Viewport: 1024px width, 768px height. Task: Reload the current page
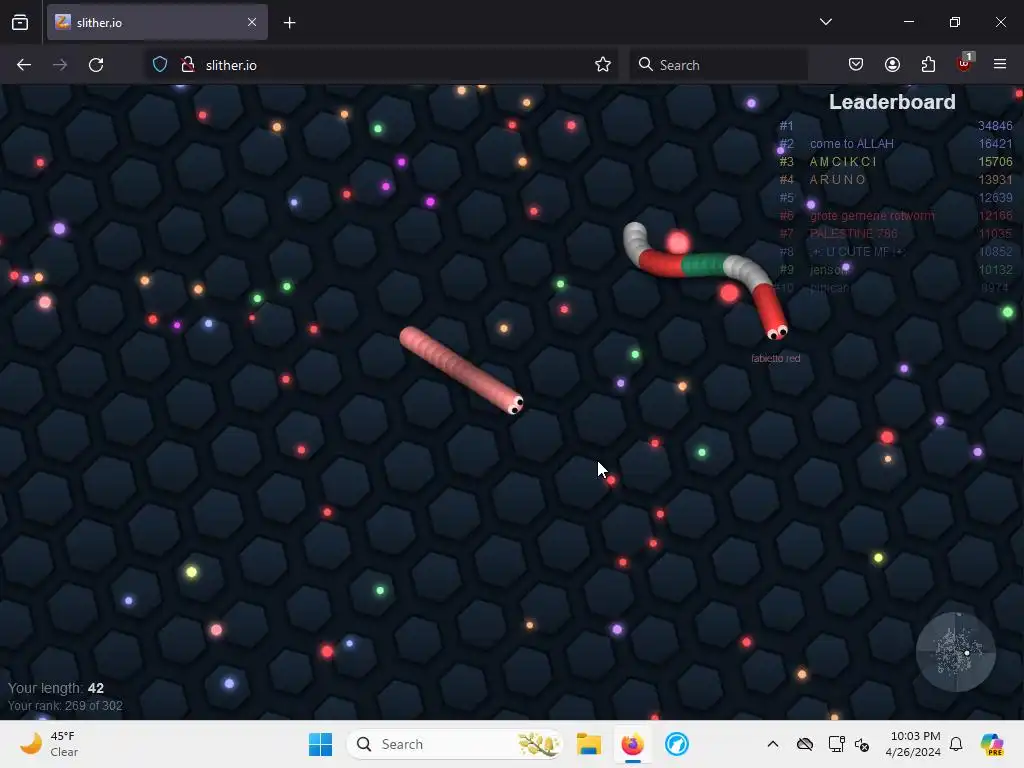click(96, 65)
